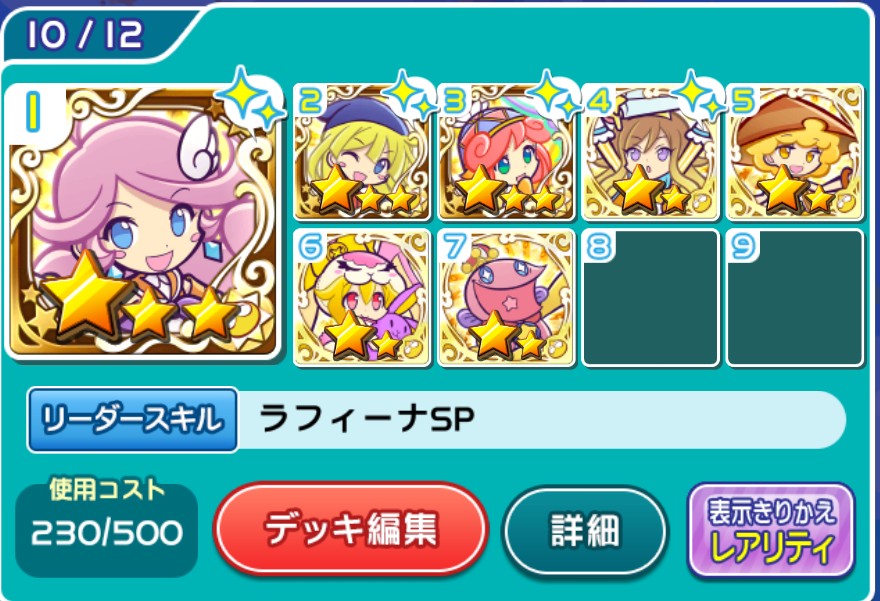The image size is (880, 601).
Task: Open deck editing with the red デッキ編集 button
Action: [351, 529]
